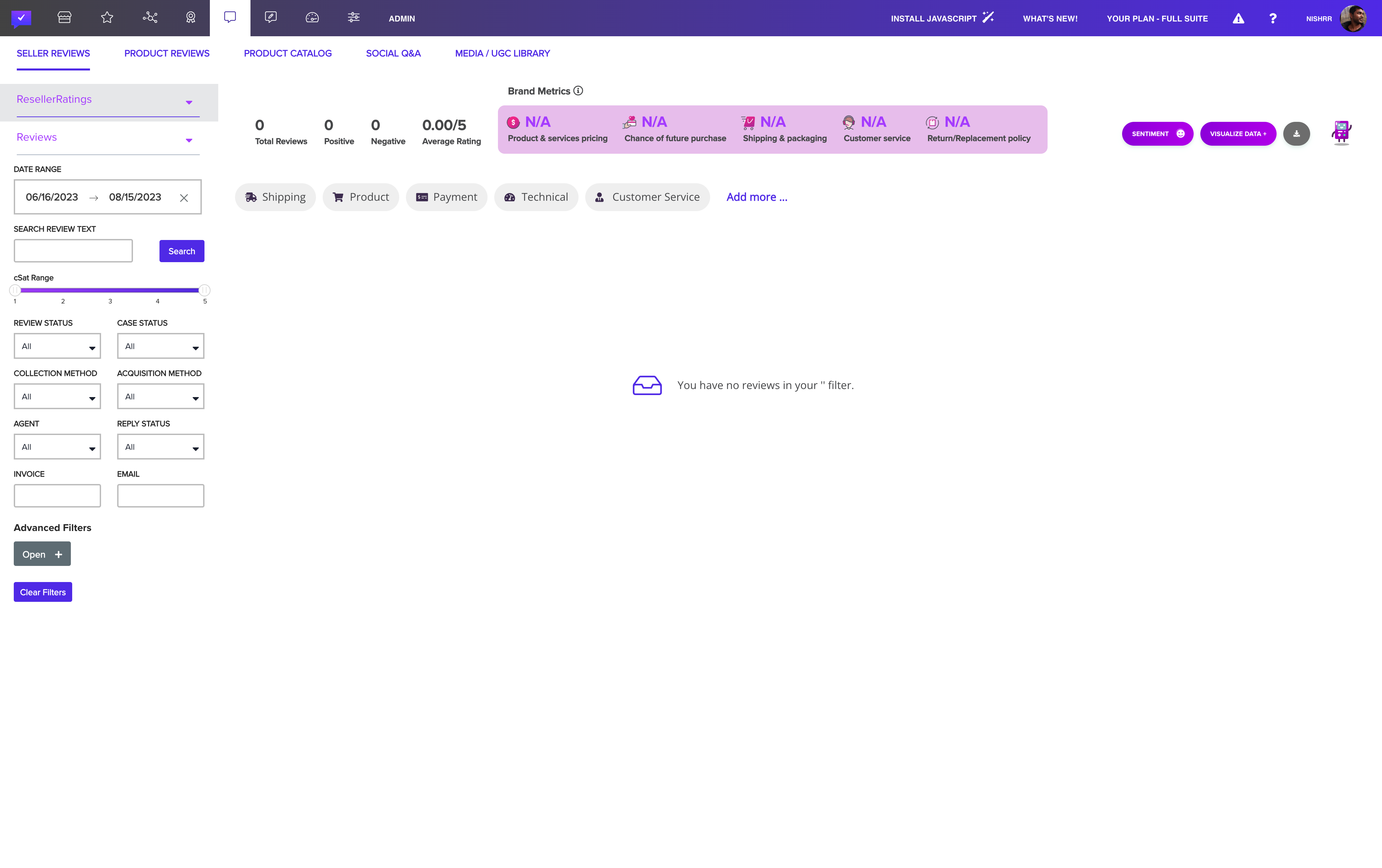The width and height of the screenshot is (1382, 868).
Task: Click the Add more ... link
Action: pyautogui.click(x=757, y=197)
